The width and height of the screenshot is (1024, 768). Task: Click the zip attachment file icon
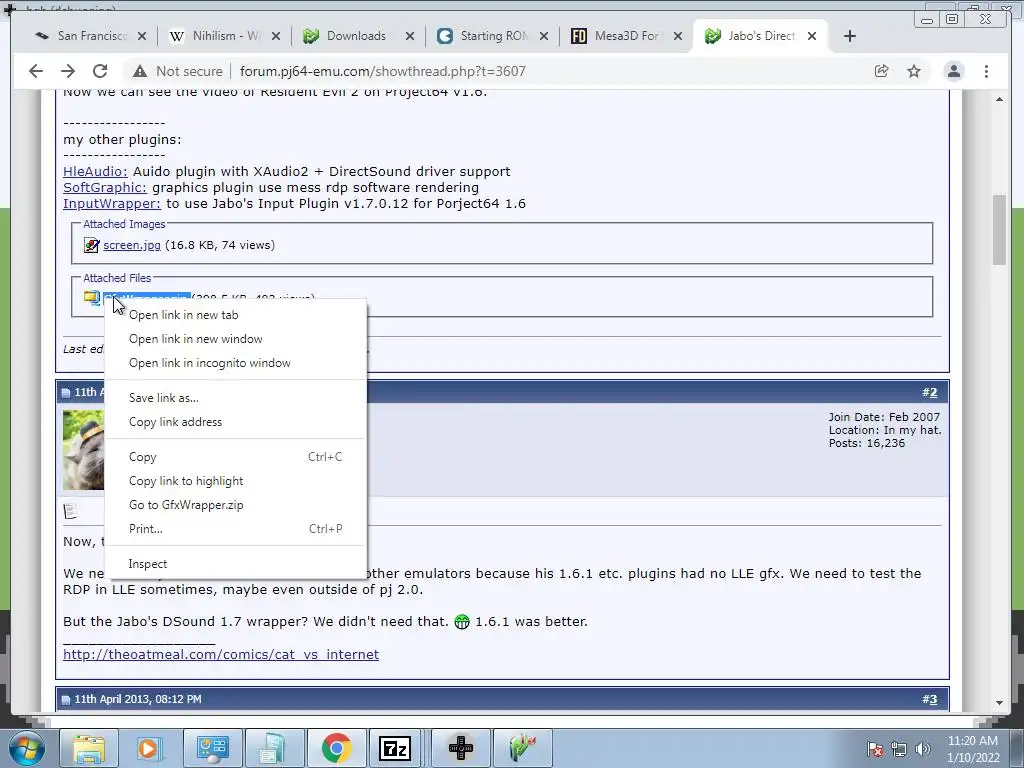[x=91, y=297]
